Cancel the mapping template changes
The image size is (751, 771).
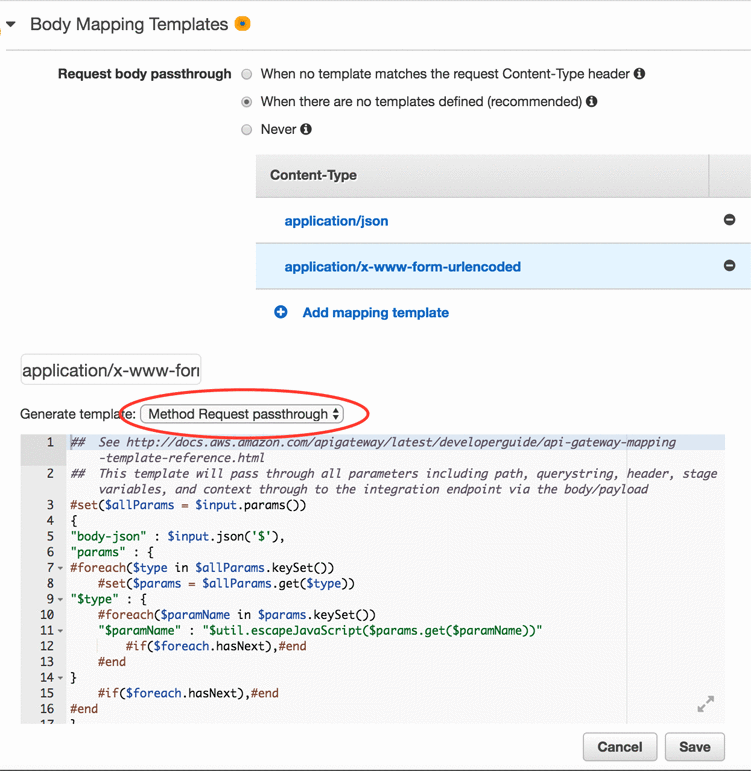[x=620, y=747]
